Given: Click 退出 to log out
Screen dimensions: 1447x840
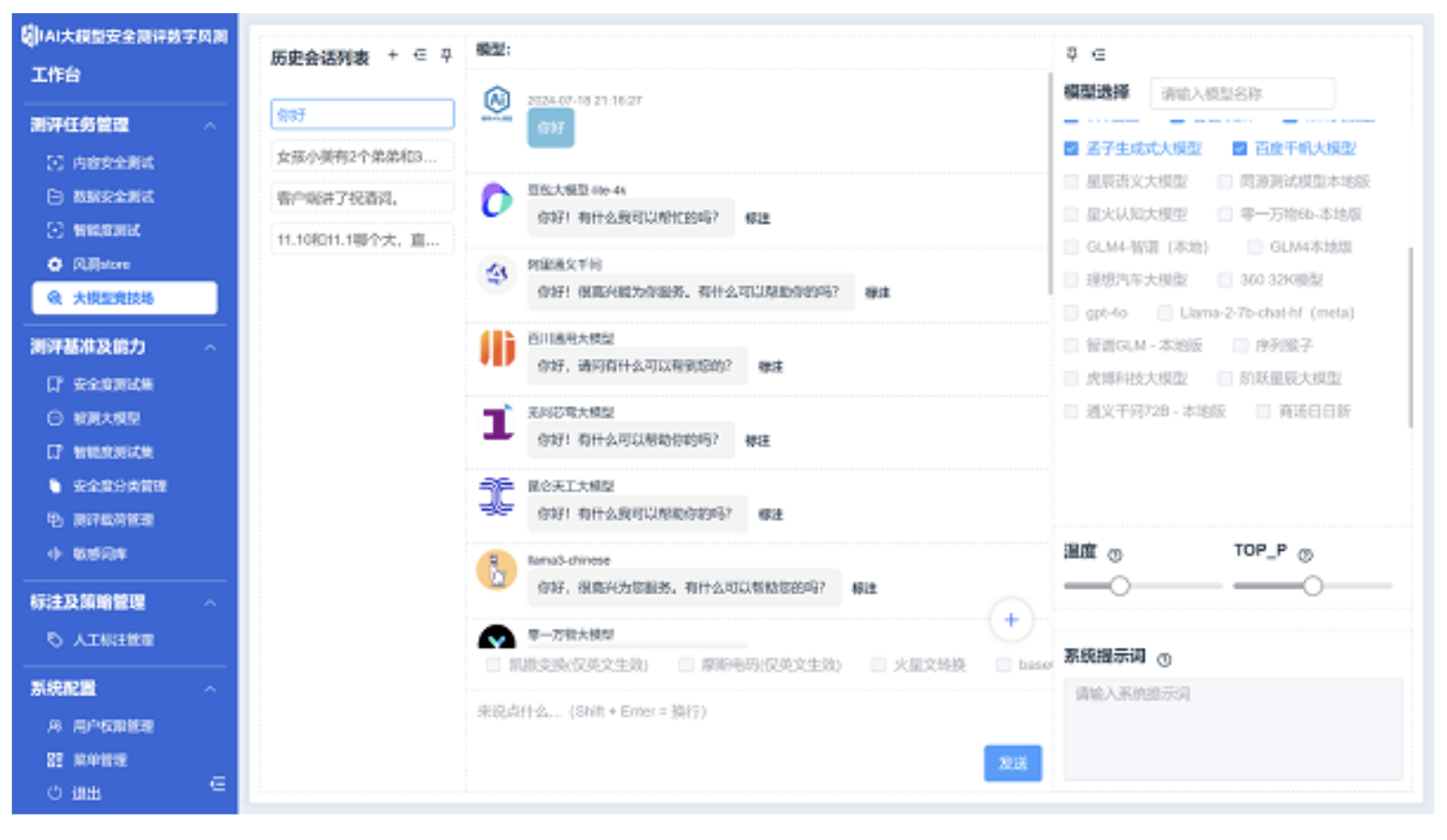Looking at the screenshot, I should [x=86, y=792].
